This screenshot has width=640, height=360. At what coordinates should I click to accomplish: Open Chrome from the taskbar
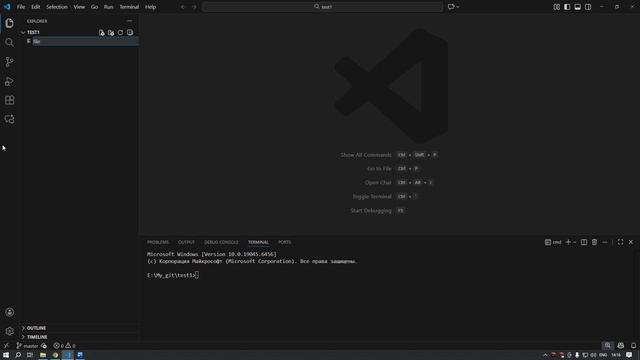(55, 355)
